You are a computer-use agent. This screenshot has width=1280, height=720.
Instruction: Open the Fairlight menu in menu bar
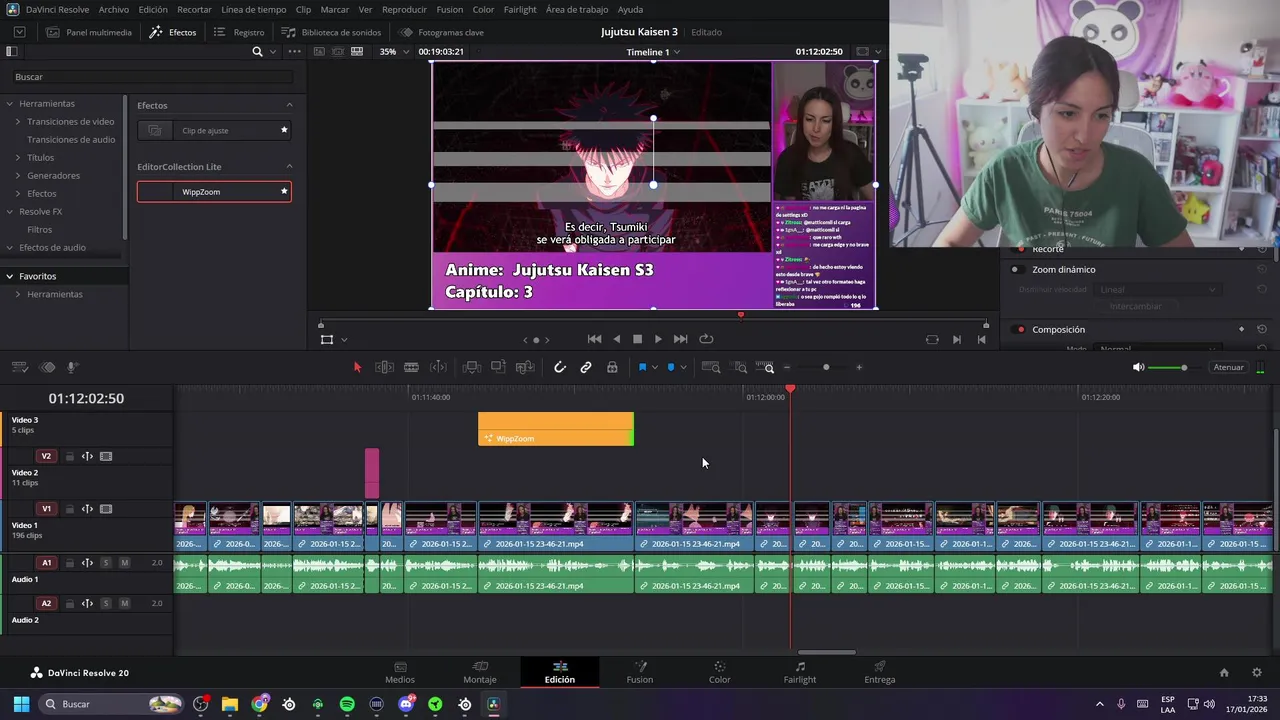point(520,9)
